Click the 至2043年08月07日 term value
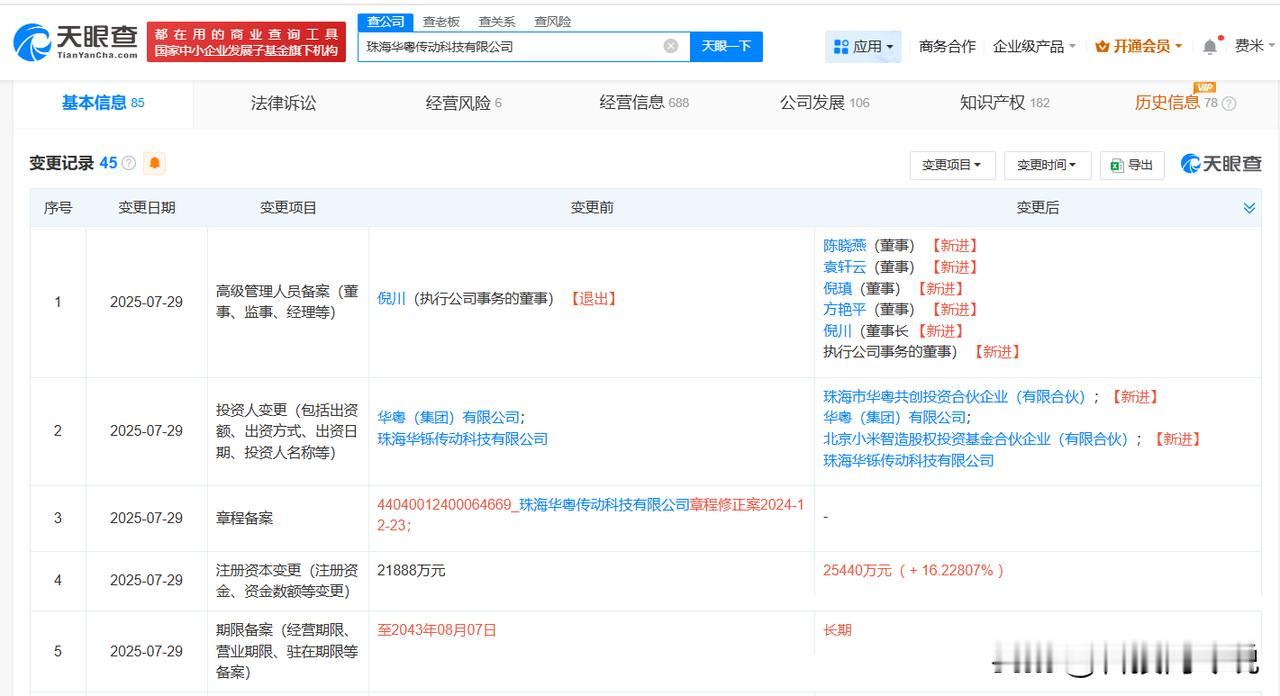This screenshot has width=1280, height=696. pyautogui.click(x=436, y=630)
